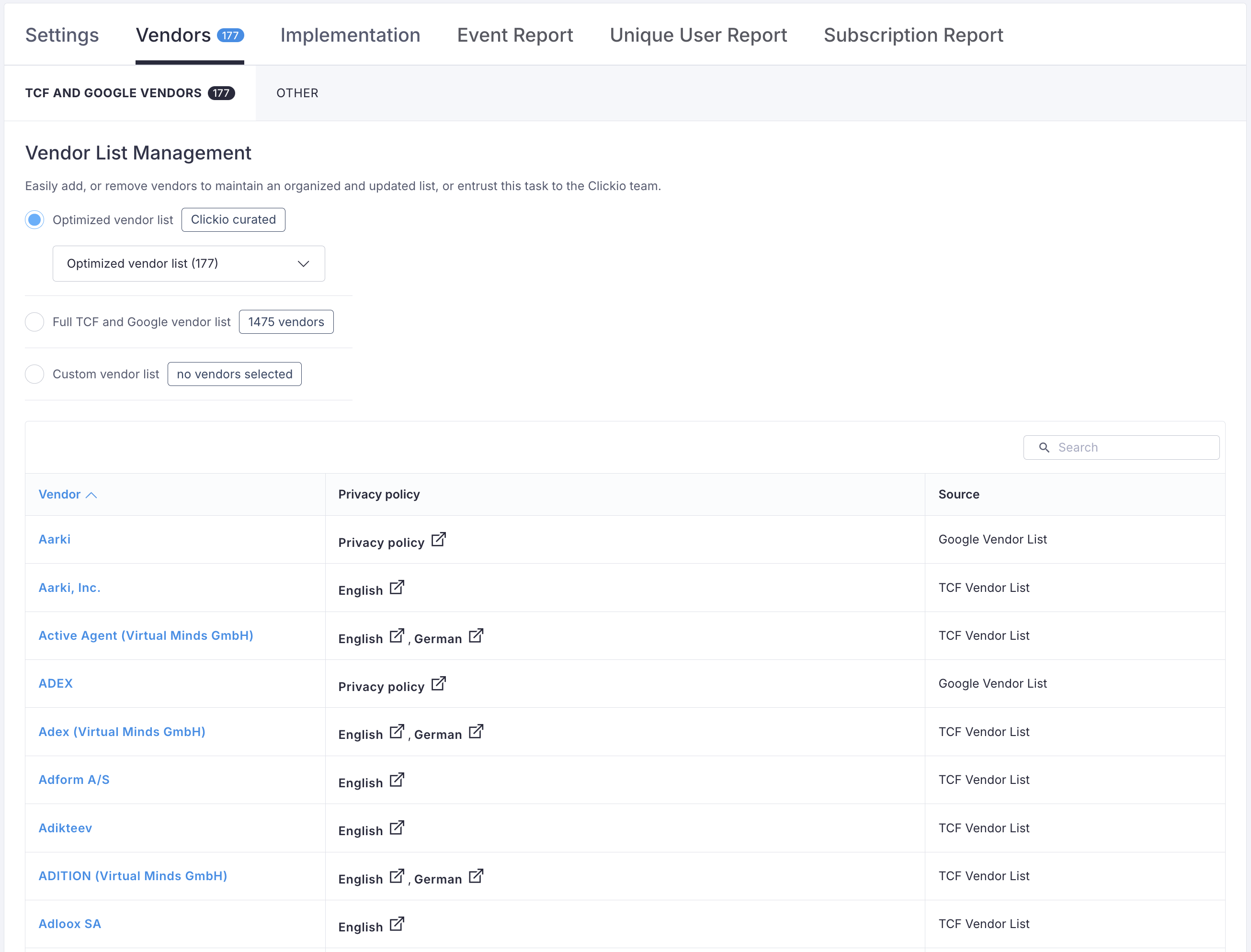Open Adform A/S English policy external icon
Screen dimensions: 1251x952
click(397, 779)
